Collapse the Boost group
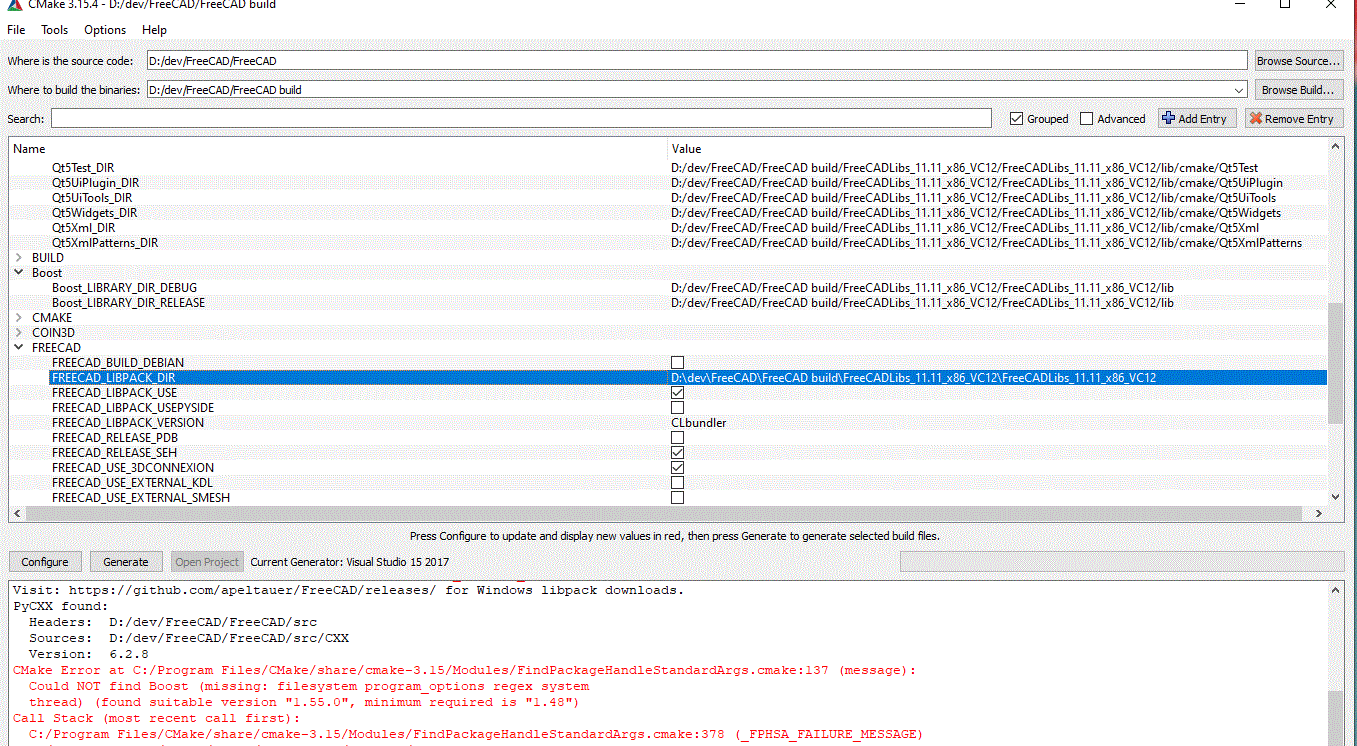Screen dimensions: 1357x746 click(19, 272)
